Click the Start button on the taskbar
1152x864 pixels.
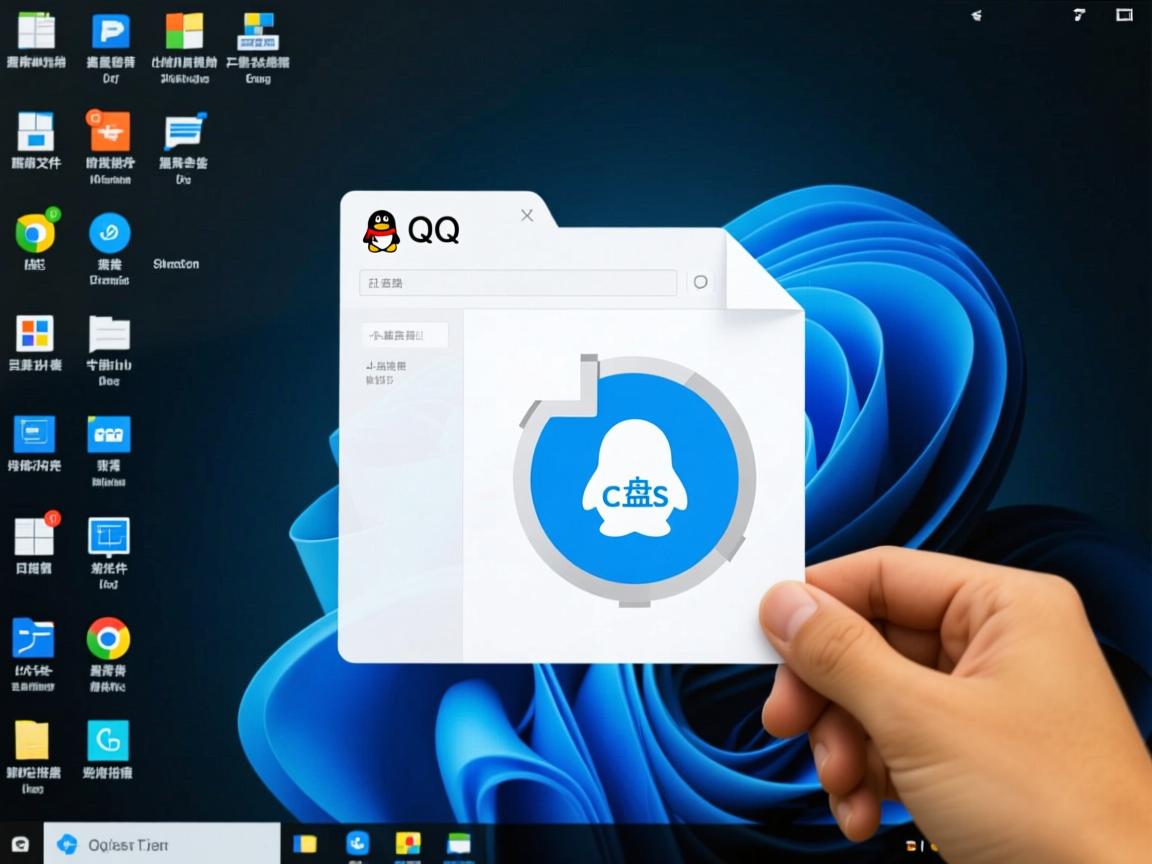[21, 844]
